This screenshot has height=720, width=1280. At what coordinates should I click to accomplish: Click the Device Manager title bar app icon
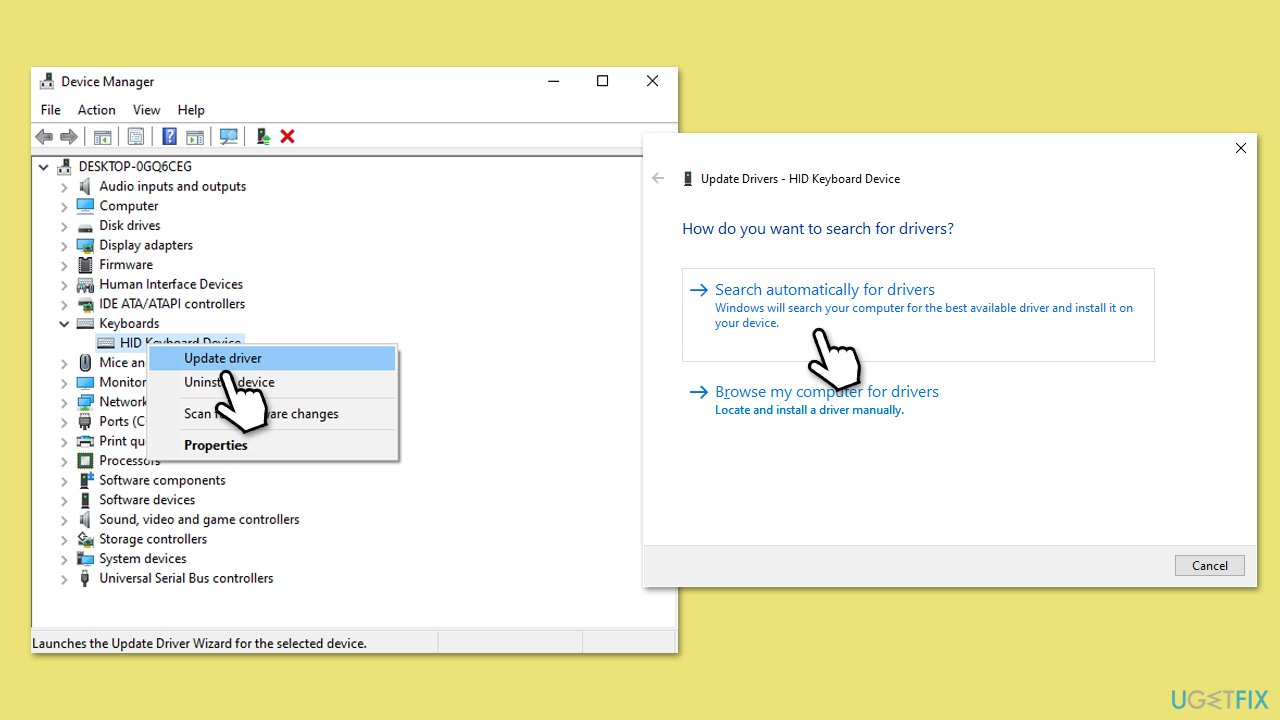tap(47, 82)
